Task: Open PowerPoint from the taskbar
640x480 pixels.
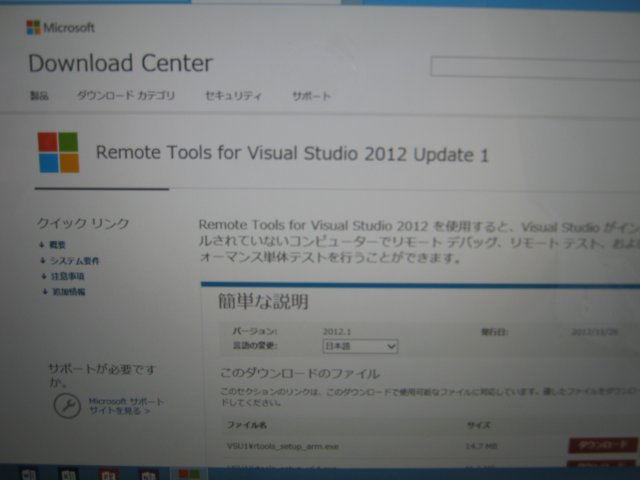Action: point(109,474)
